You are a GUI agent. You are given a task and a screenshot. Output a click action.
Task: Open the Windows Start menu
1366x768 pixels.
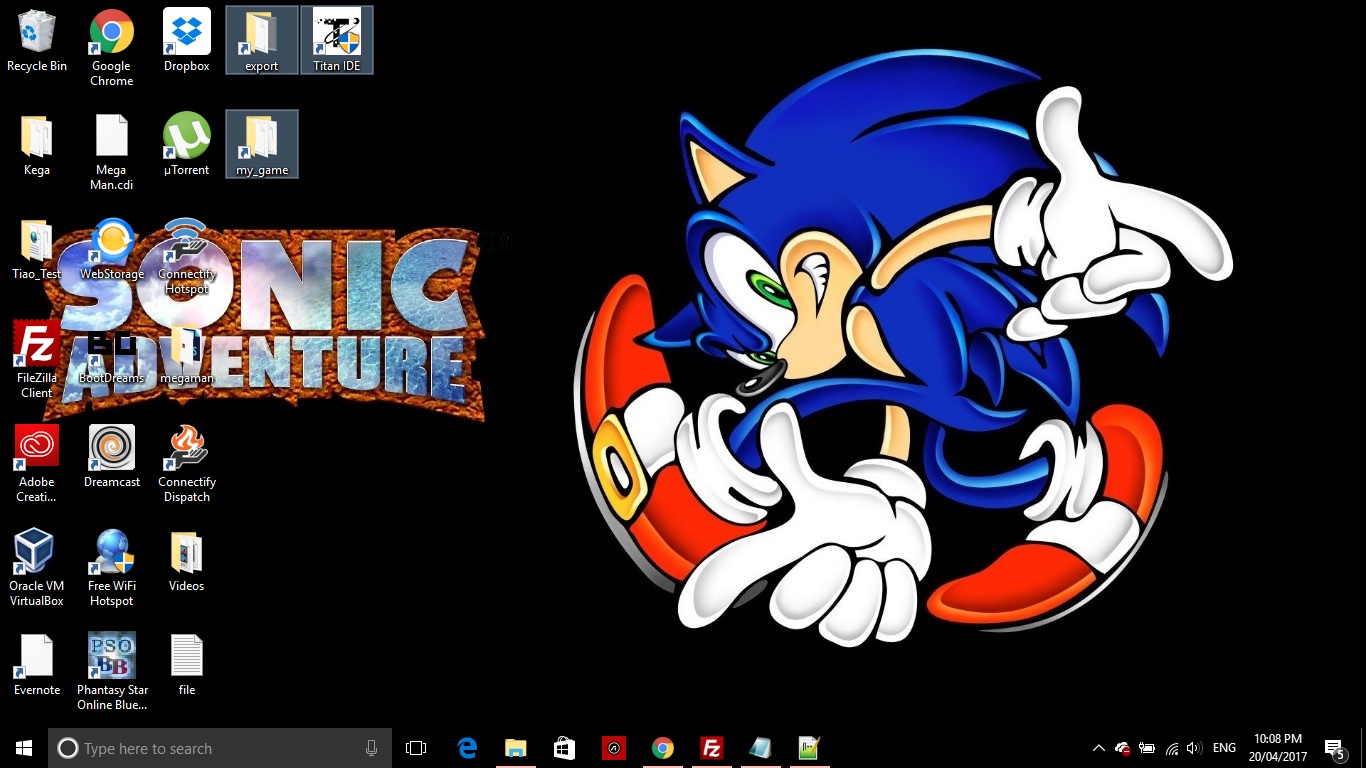coord(24,748)
